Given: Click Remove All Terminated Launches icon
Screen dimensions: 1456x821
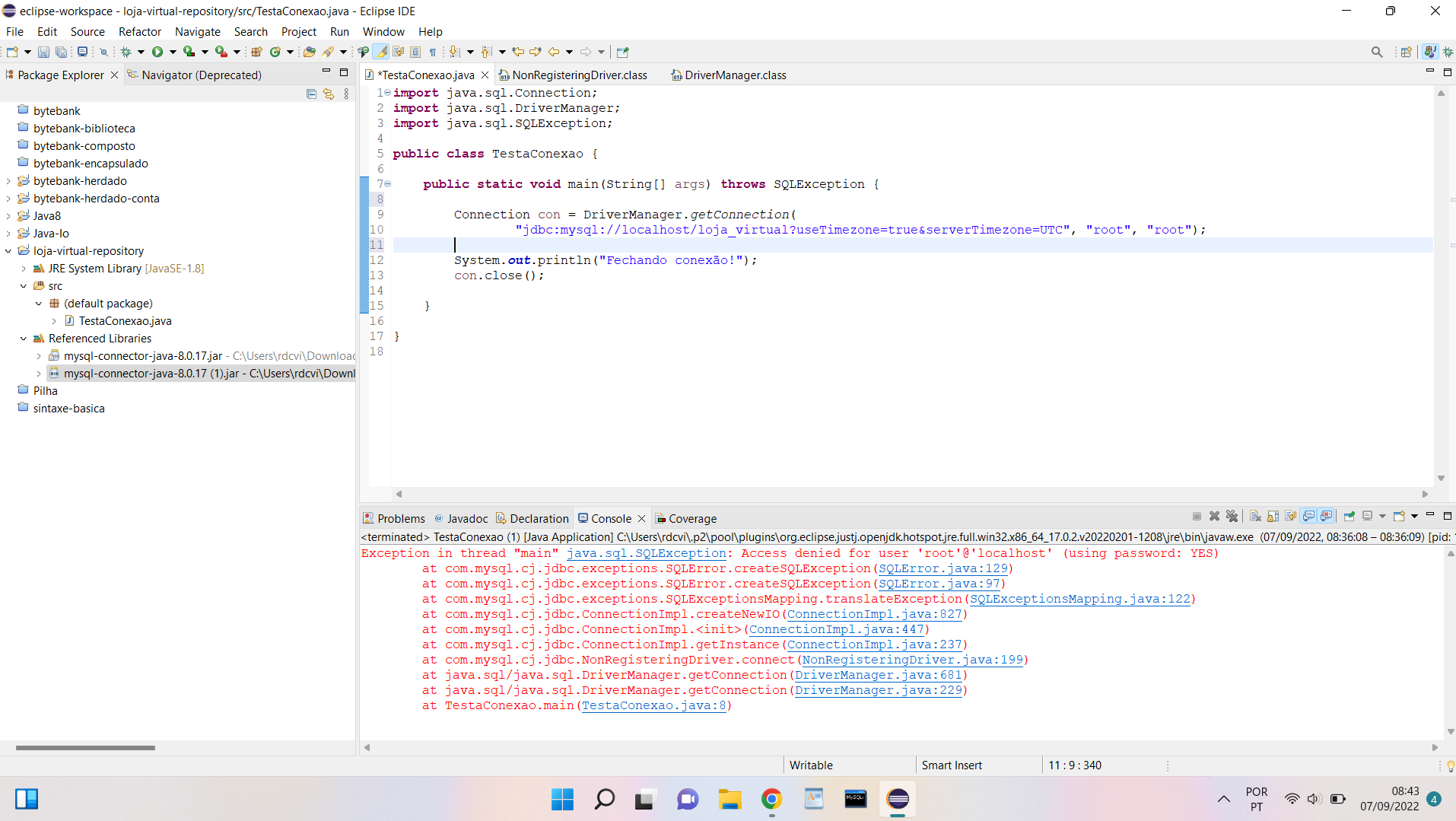Looking at the screenshot, I should coord(1232,517).
